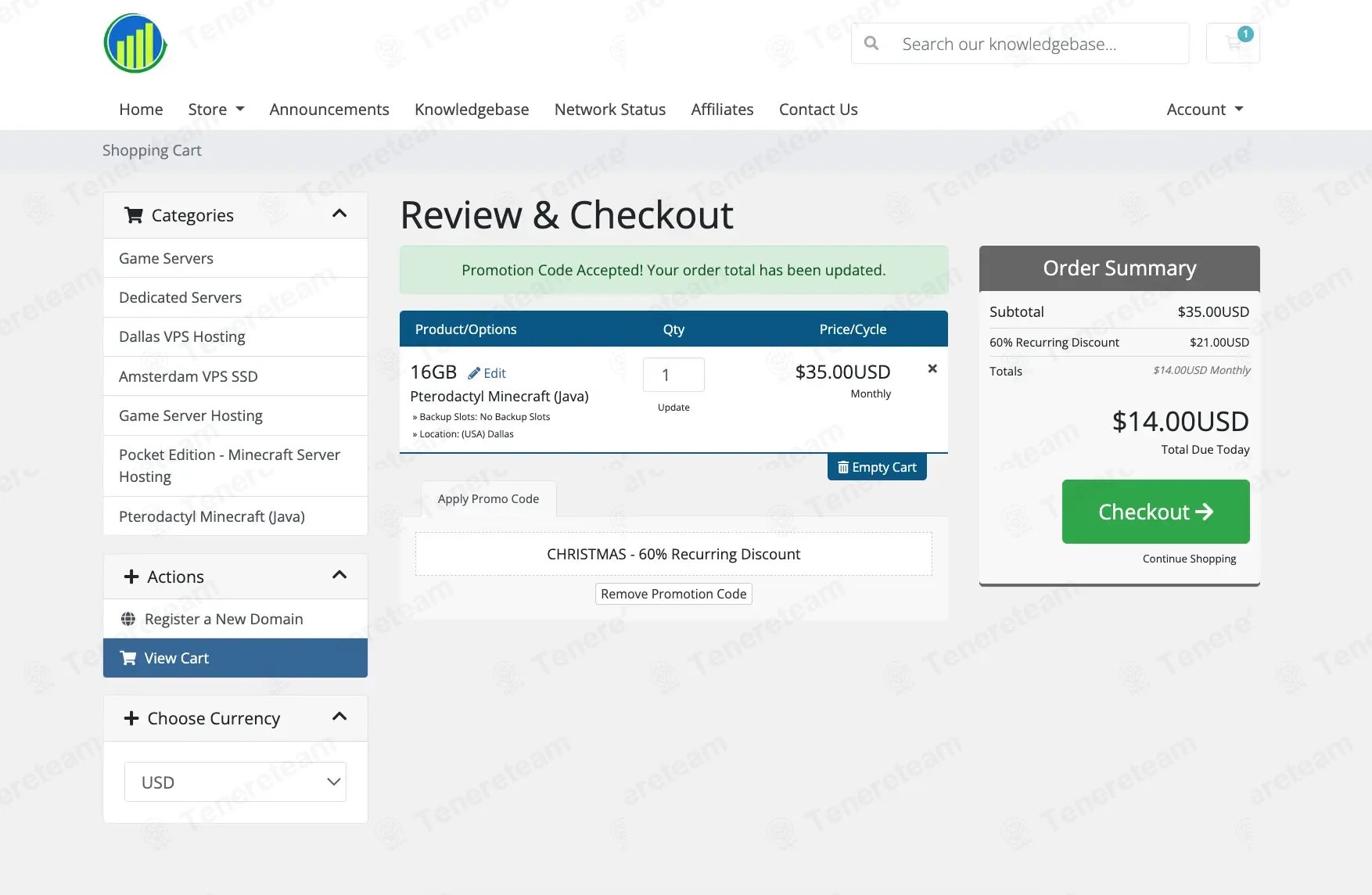Expand the Account menu
This screenshot has height=895, width=1372.
tap(1204, 110)
